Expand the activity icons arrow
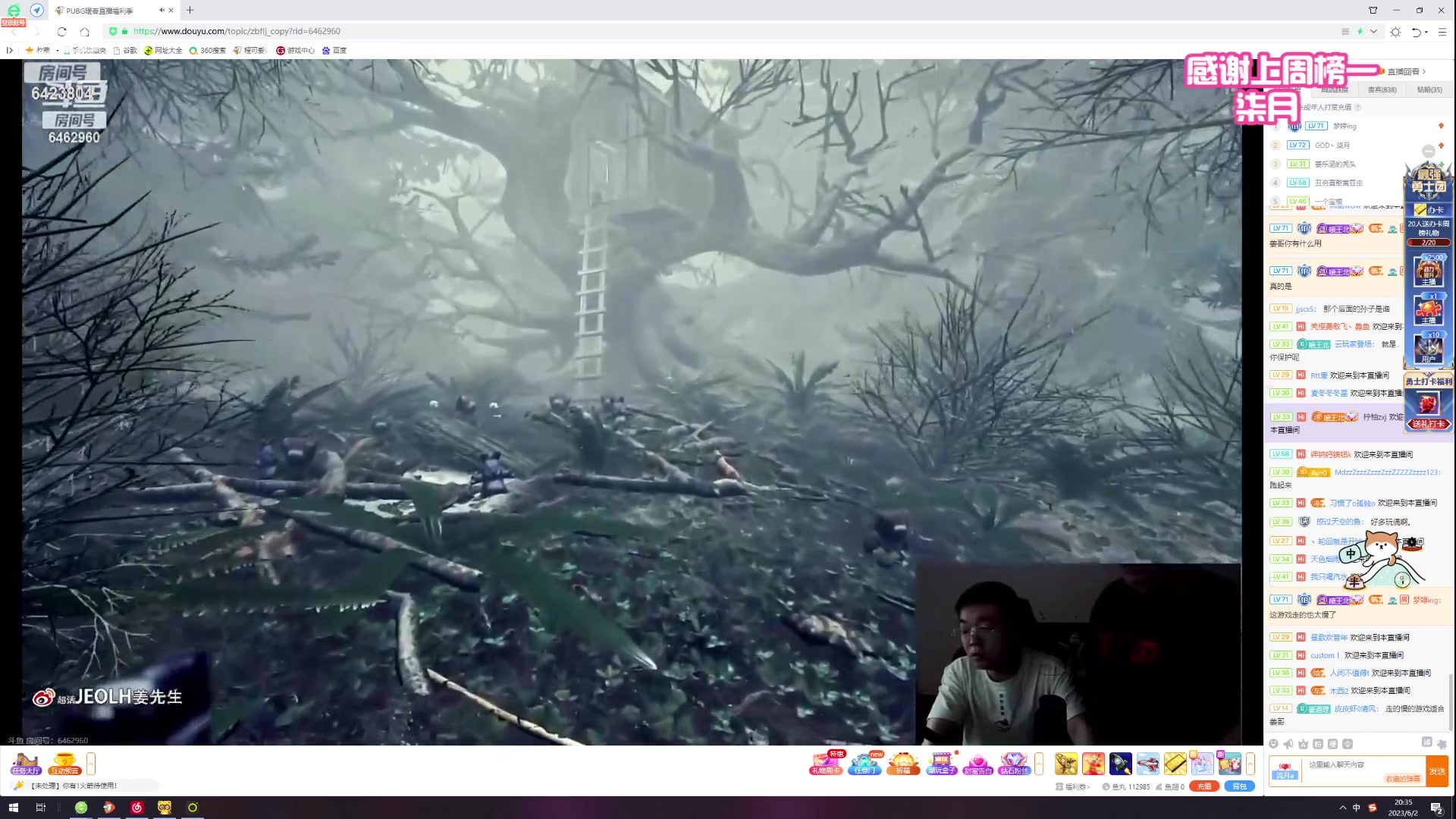1456x819 pixels. click(1039, 763)
